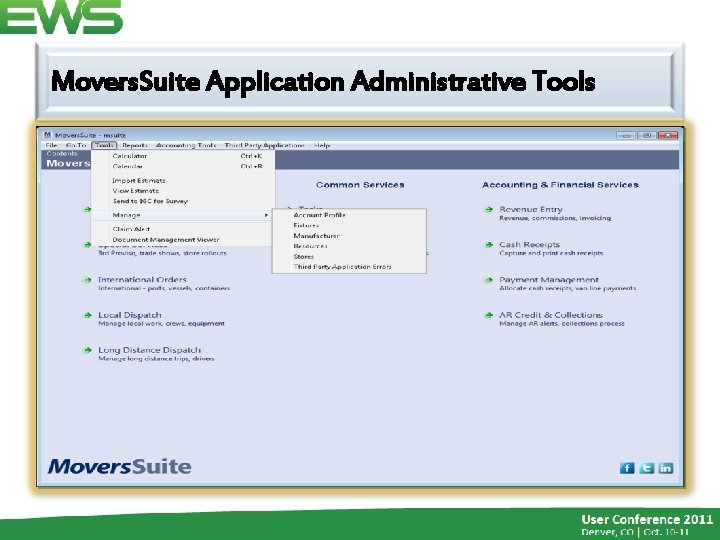This screenshot has width=720, height=540.
Task: Select Claim Alert in Tools menu
Action: [x=183, y=229]
